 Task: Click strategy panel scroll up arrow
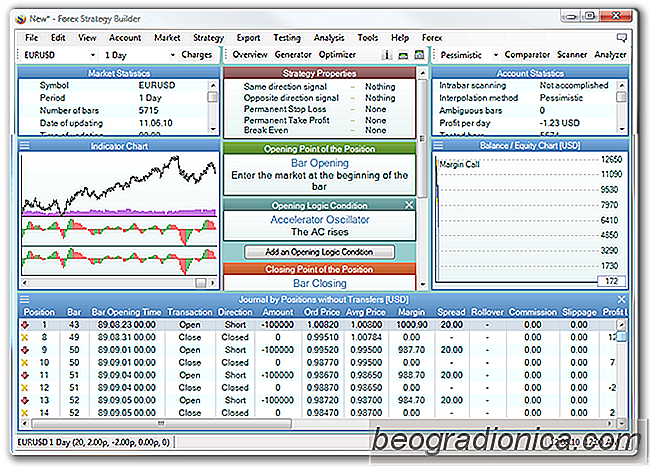[x=422, y=73]
